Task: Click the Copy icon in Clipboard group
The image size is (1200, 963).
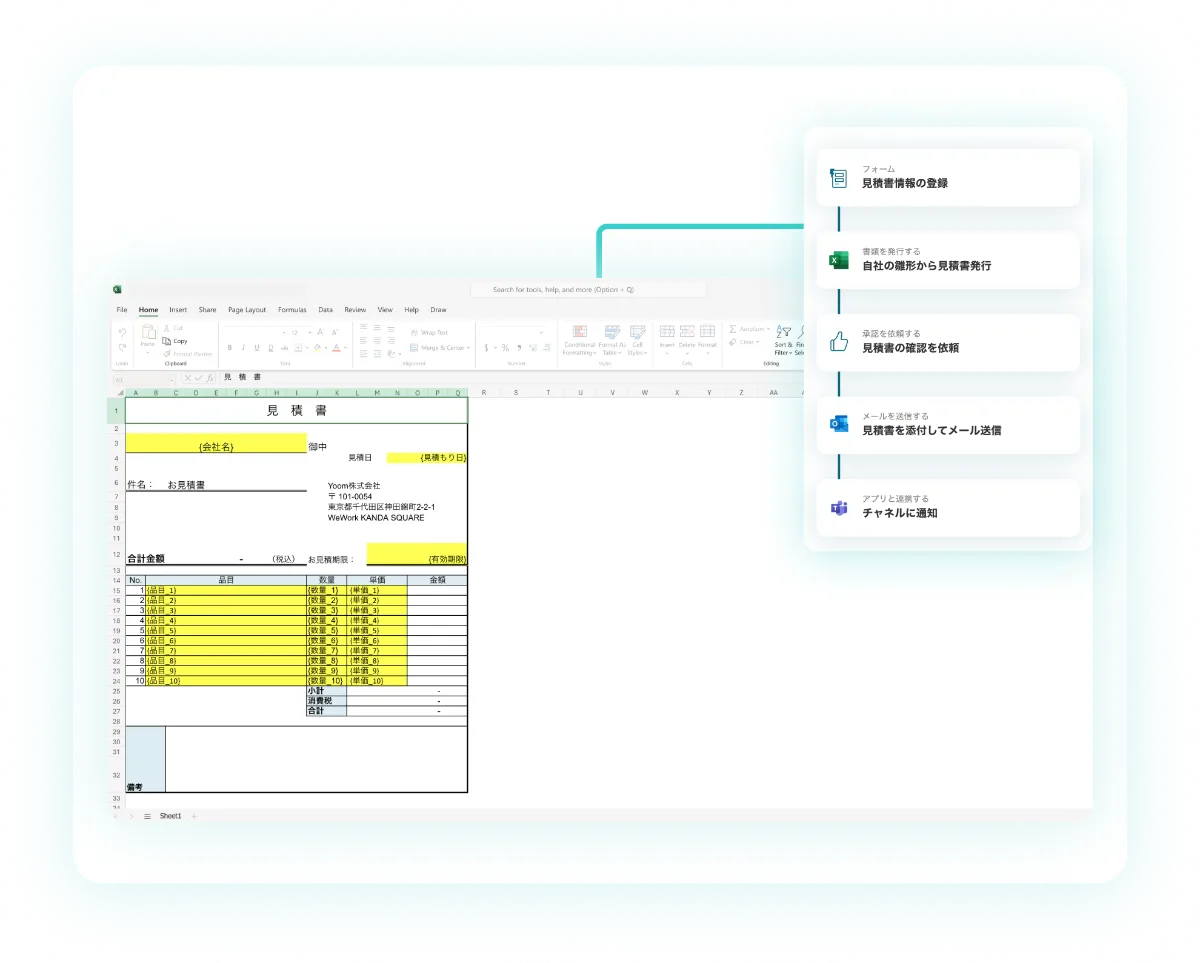Action: click(166, 341)
